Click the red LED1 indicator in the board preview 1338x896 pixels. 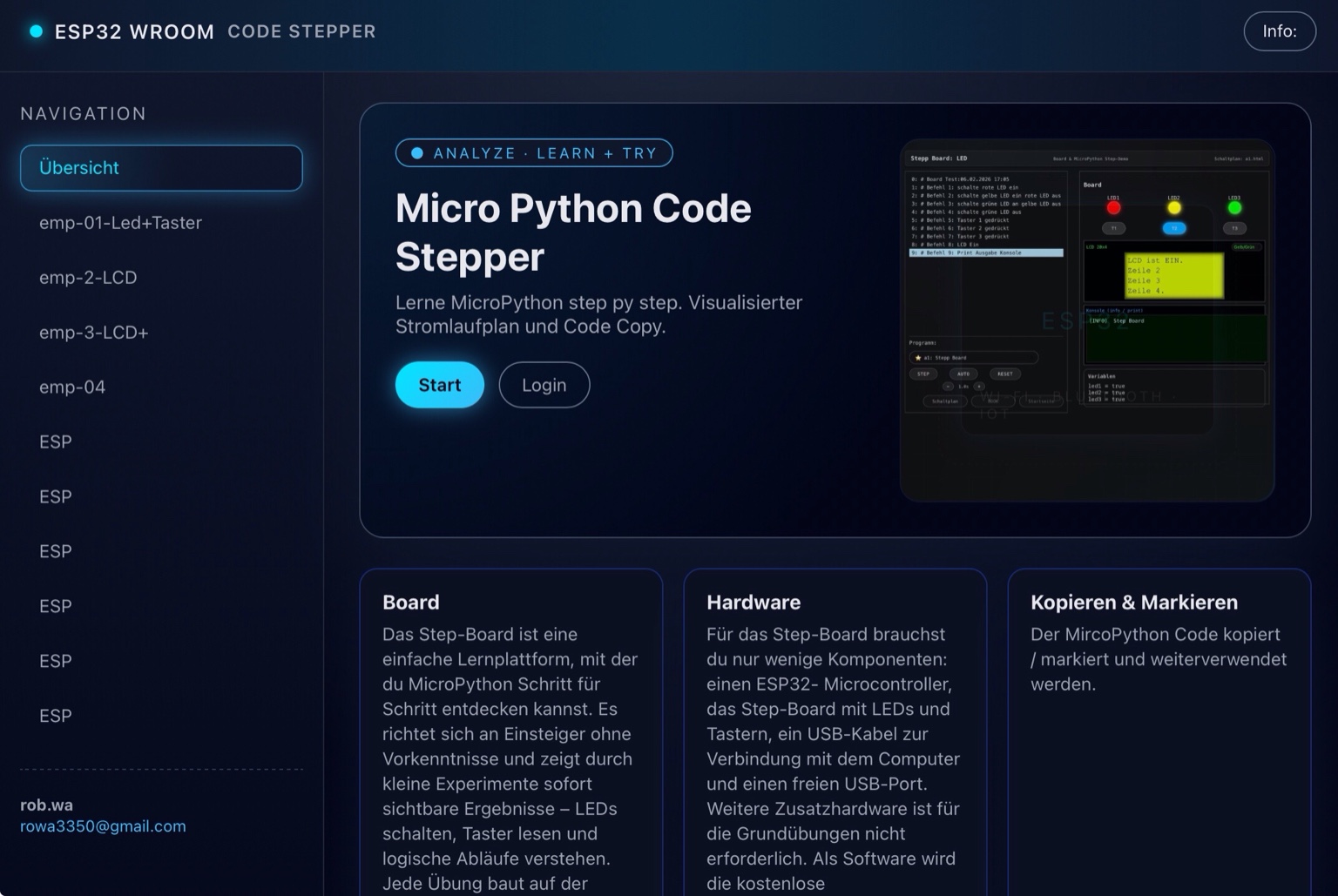[1113, 208]
